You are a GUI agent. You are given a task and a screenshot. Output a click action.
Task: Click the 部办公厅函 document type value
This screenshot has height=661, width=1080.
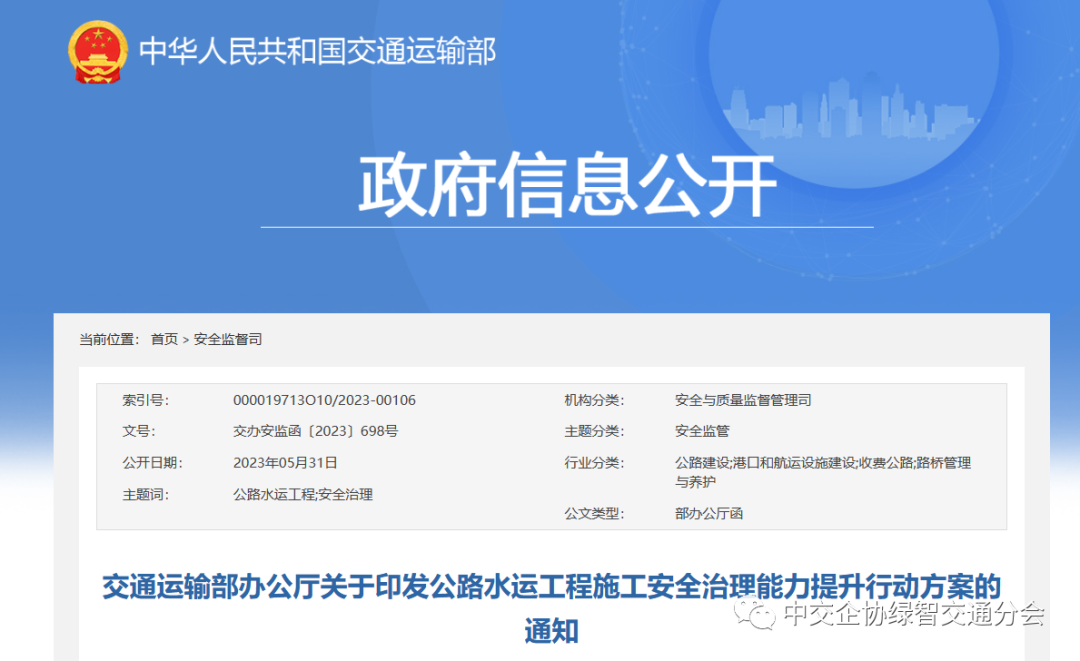(x=709, y=514)
